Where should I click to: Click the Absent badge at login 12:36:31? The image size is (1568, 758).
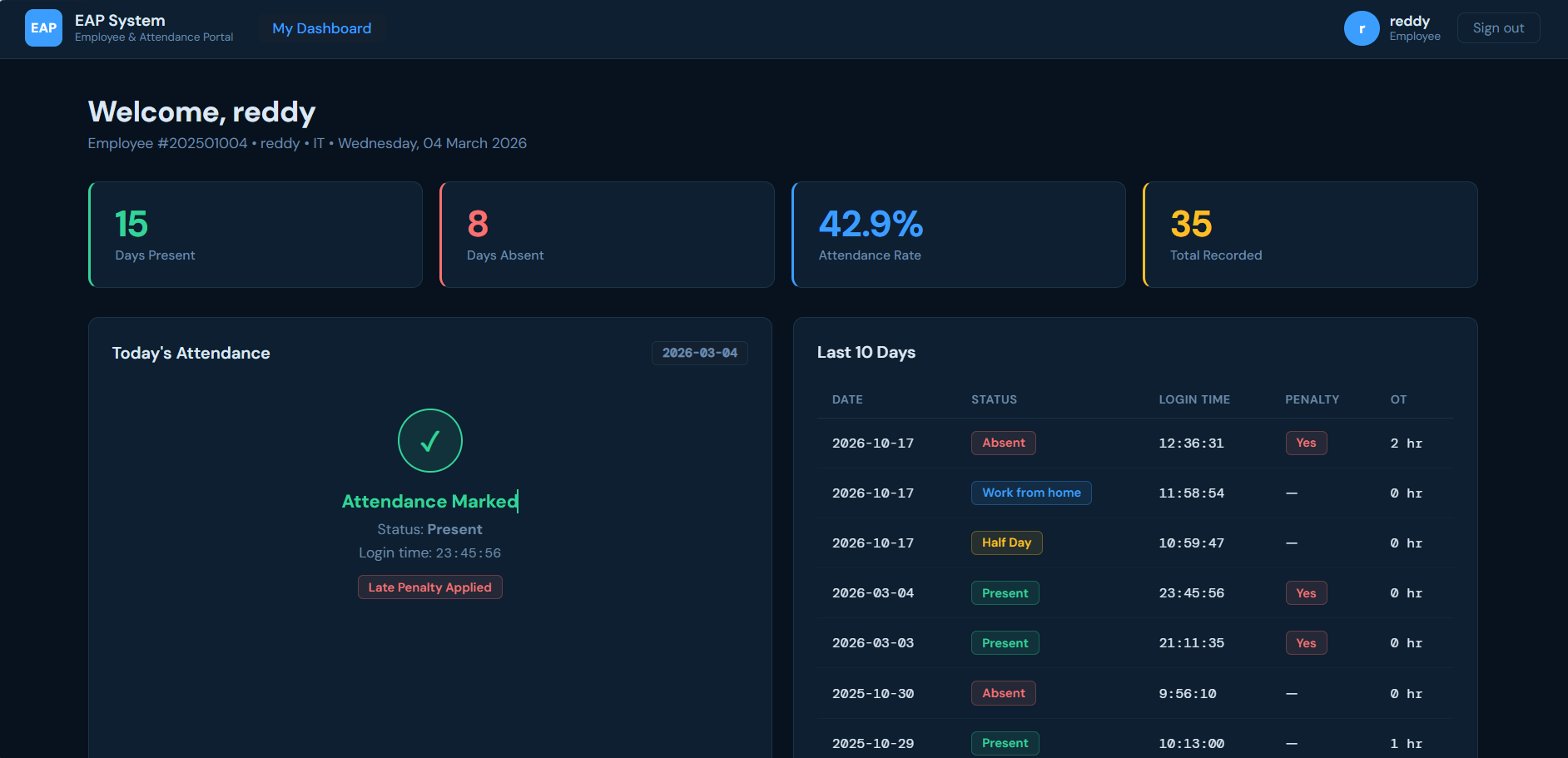pyautogui.click(x=1003, y=443)
